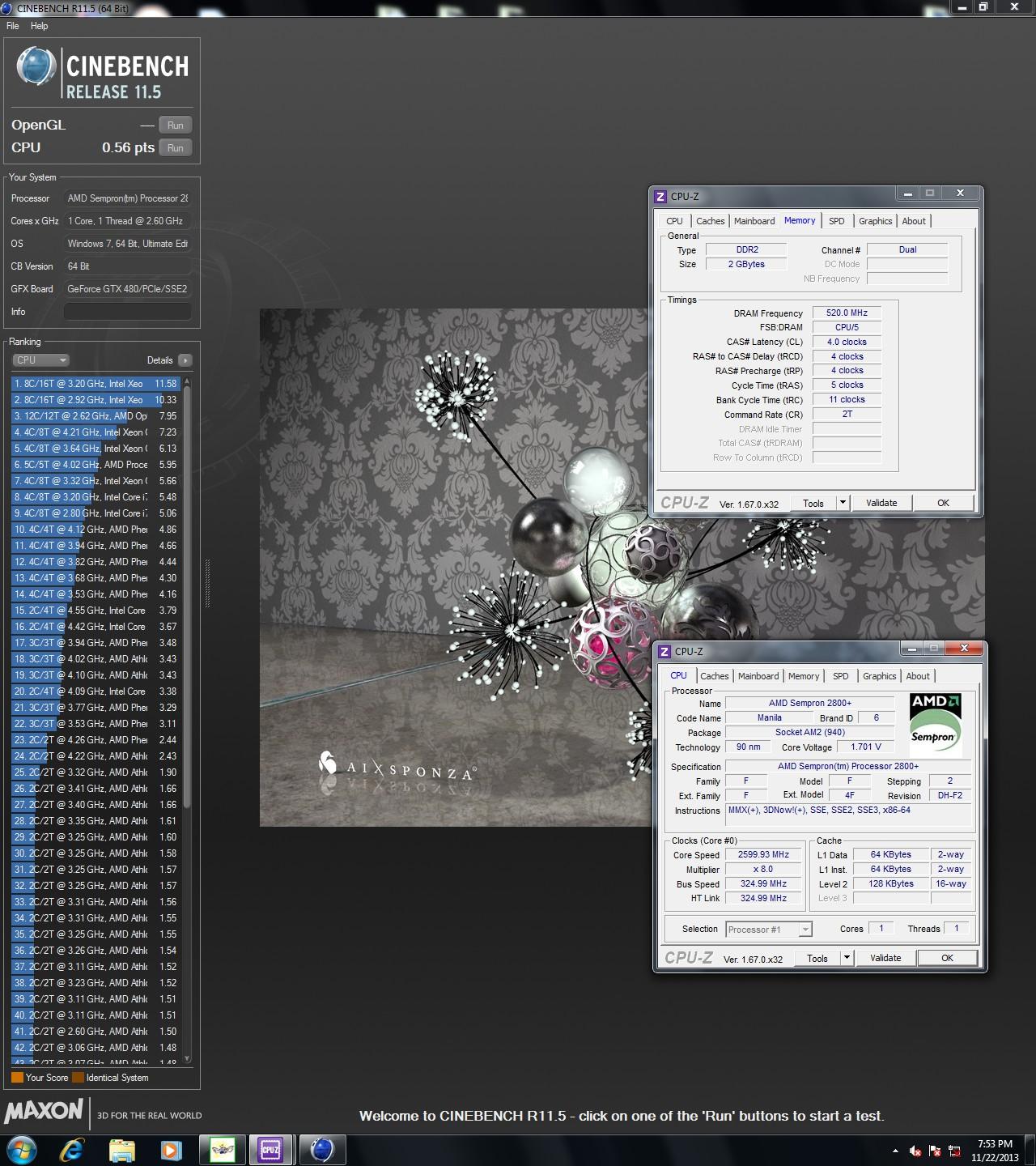This screenshot has width=1036, height=1166.
Task: Select ranking entry 3 AMD Opteron 7.95
Action: tap(96, 416)
